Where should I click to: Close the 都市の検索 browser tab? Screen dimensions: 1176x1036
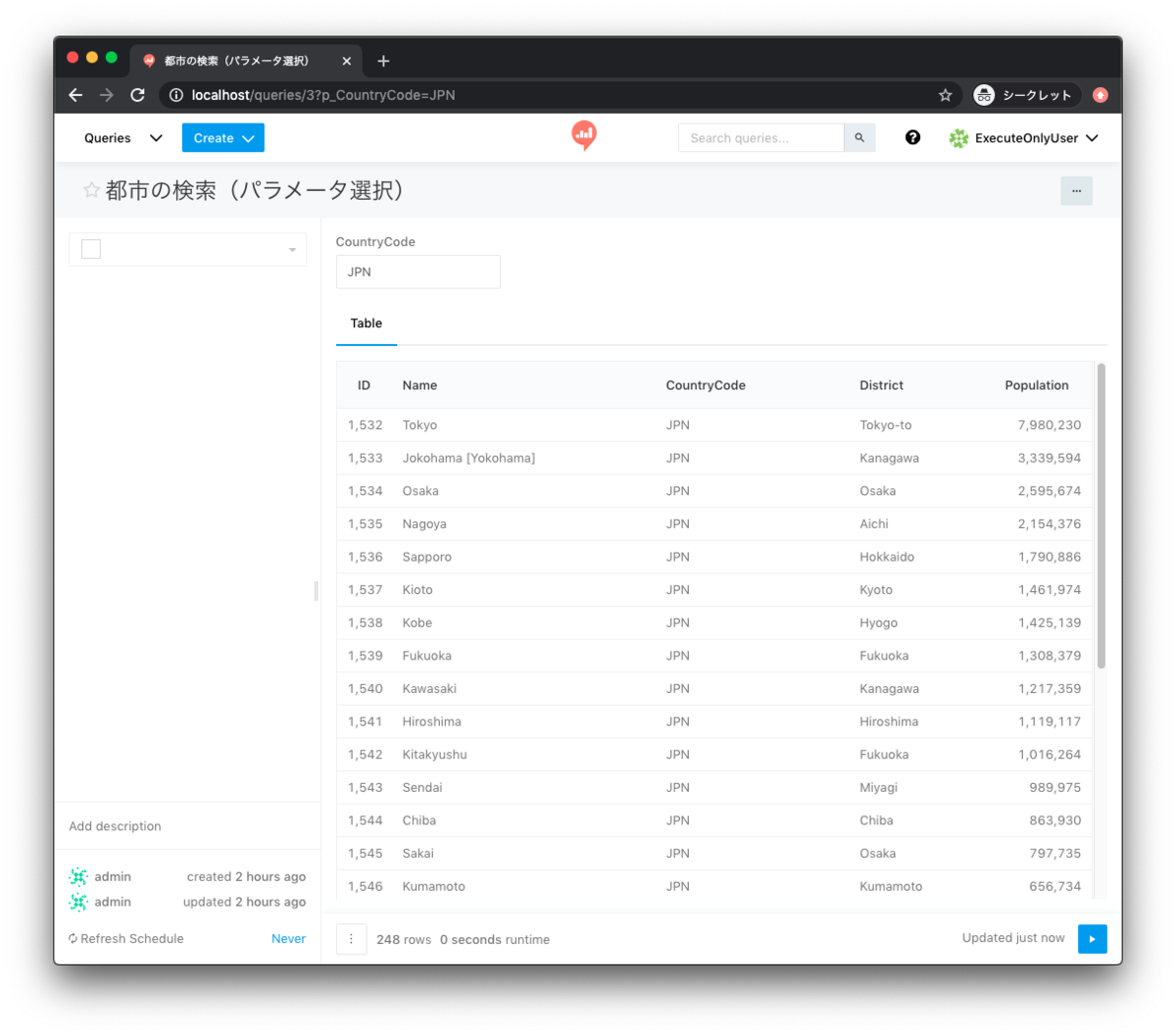(x=346, y=61)
